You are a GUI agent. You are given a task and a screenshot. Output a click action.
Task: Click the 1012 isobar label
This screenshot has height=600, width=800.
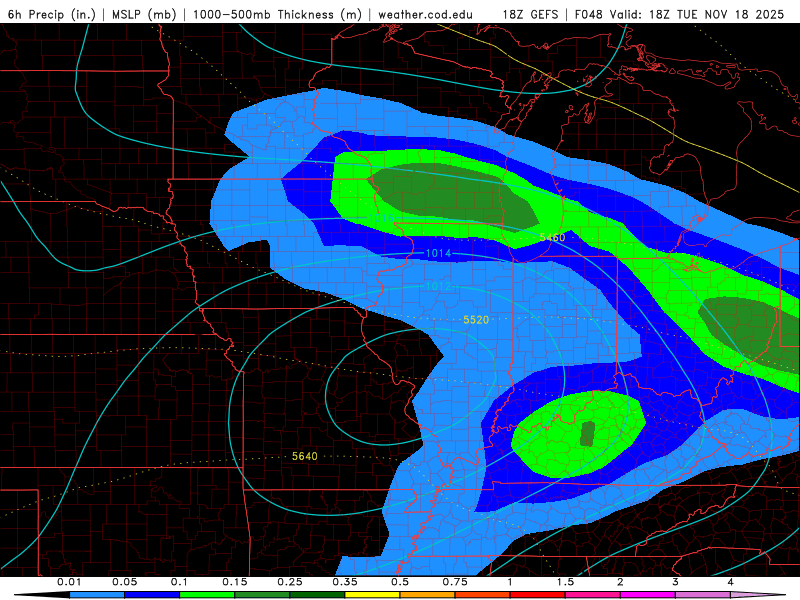click(438, 286)
